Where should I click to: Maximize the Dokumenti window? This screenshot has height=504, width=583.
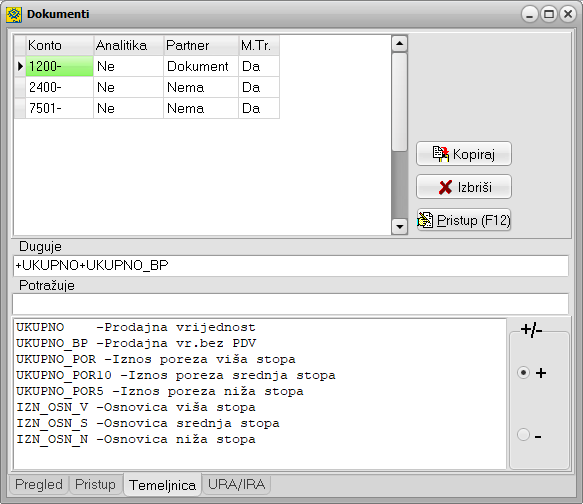(549, 14)
